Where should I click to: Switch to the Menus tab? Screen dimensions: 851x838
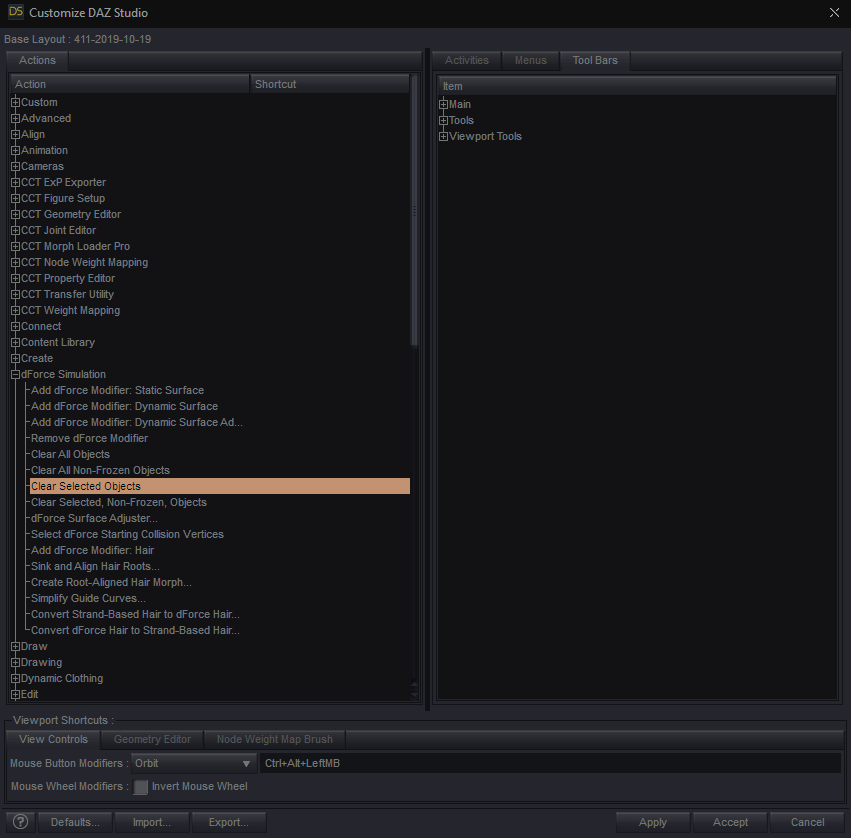tap(530, 60)
